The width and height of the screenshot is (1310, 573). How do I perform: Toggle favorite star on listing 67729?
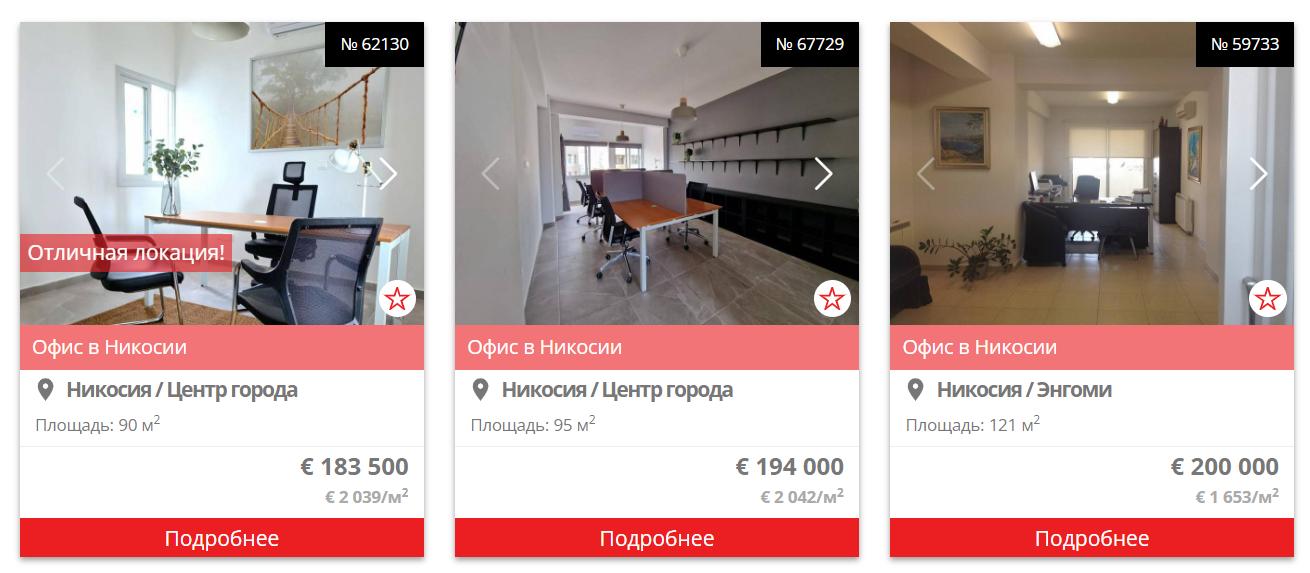[832, 298]
